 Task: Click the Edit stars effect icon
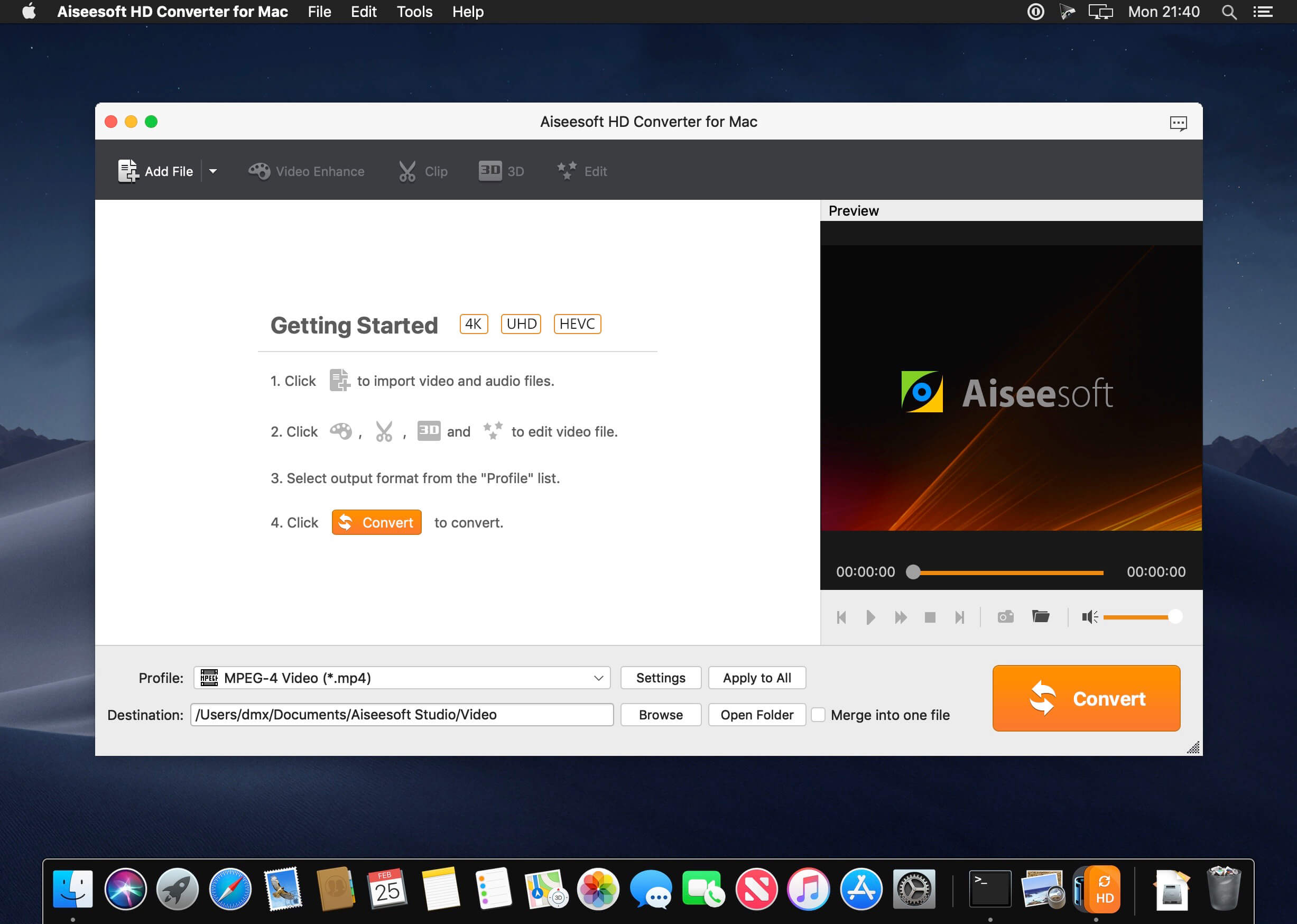click(x=567, y=170)
